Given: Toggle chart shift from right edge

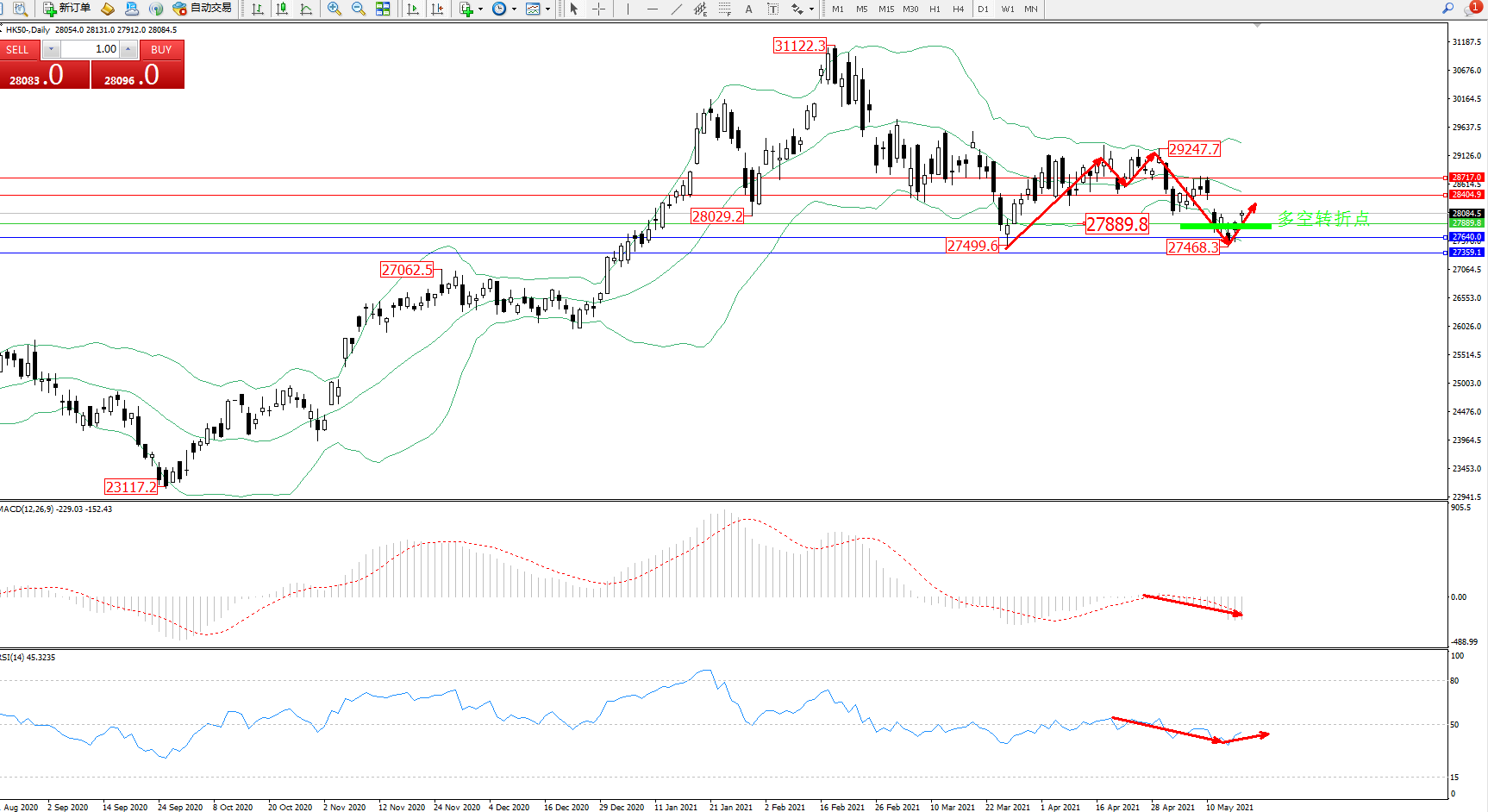Looking at the screenshot, I should click(x=437, y=9).
